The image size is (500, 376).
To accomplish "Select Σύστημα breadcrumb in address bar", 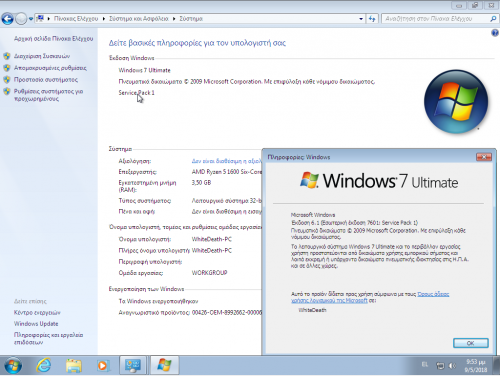I will point(191,19).
